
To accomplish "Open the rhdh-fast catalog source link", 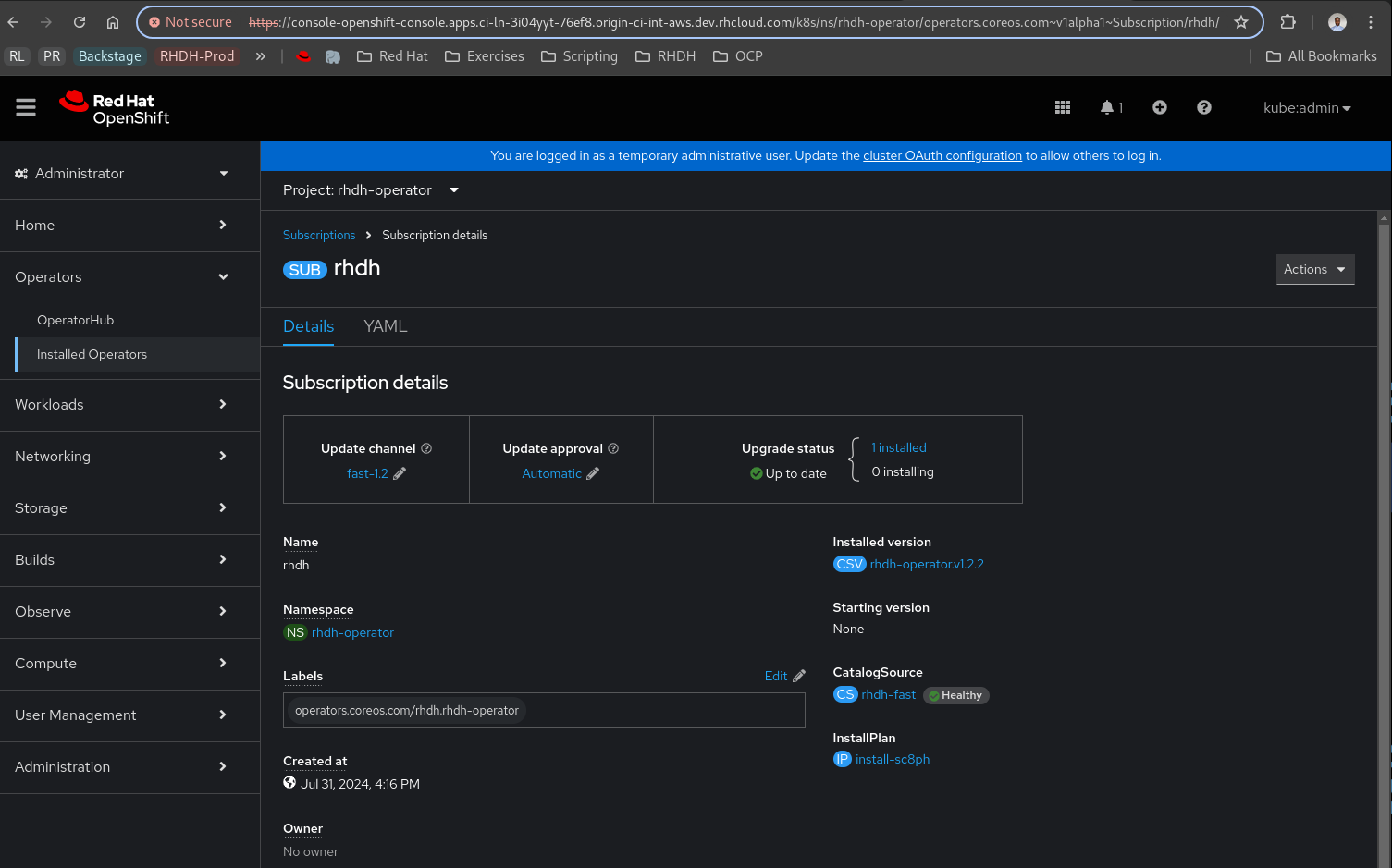I will (889, 694).
